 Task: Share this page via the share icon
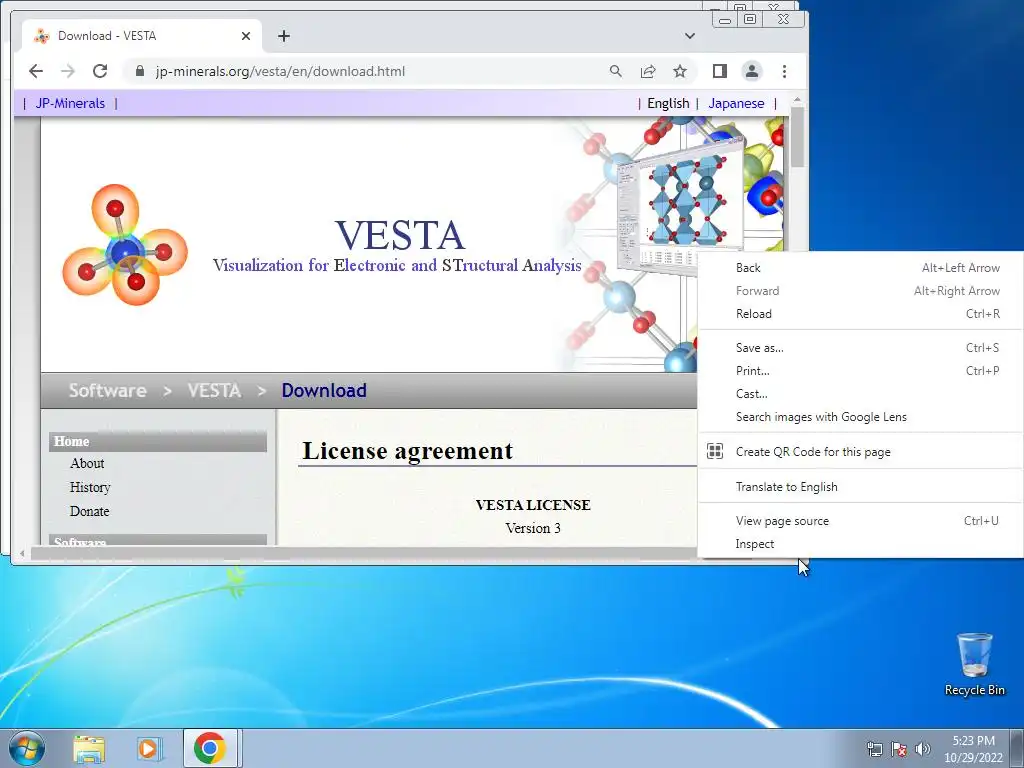tap(648, 71)
